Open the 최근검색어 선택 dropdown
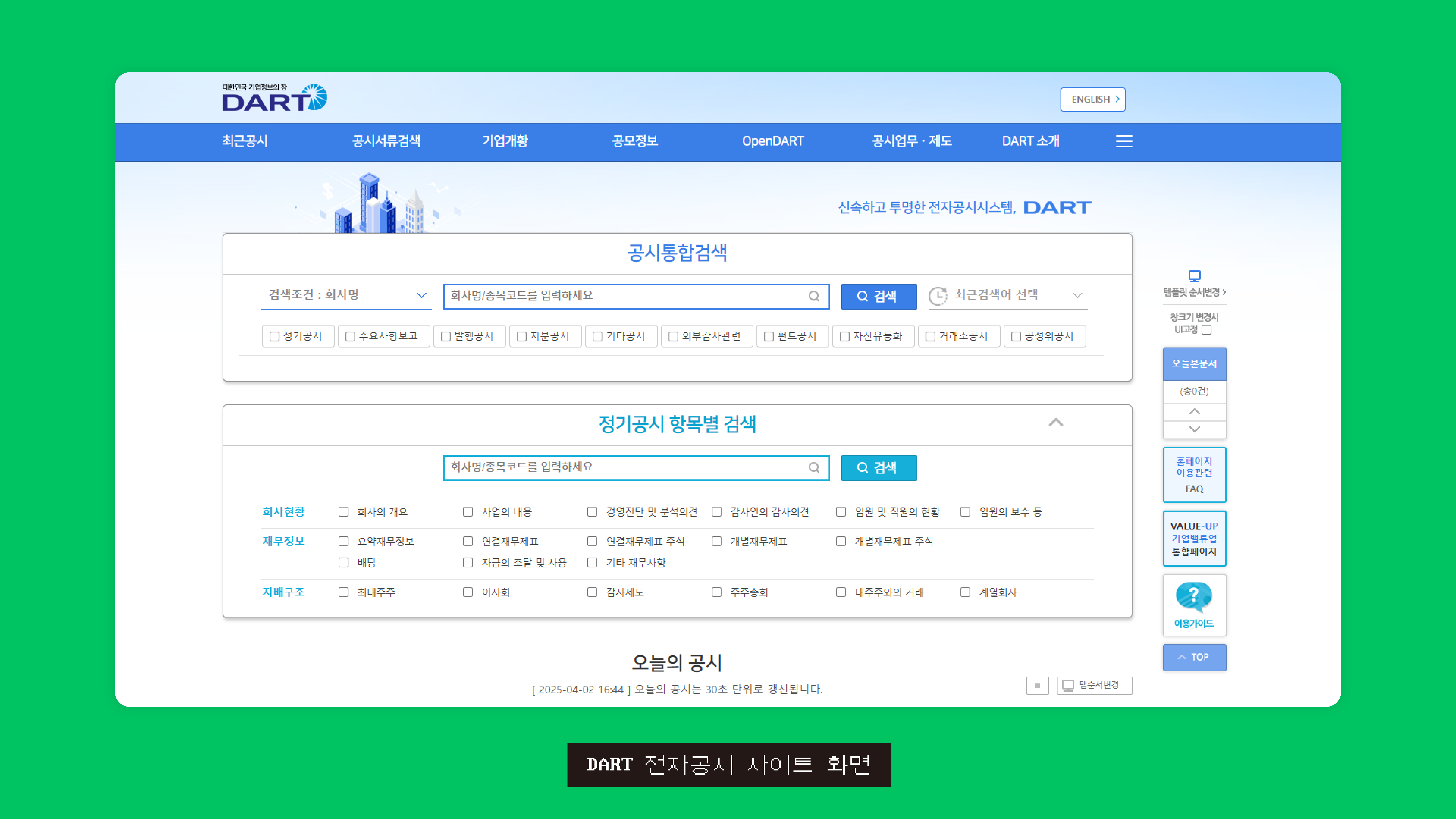This screenshot has height=819, width=1456. point(1008,296)
